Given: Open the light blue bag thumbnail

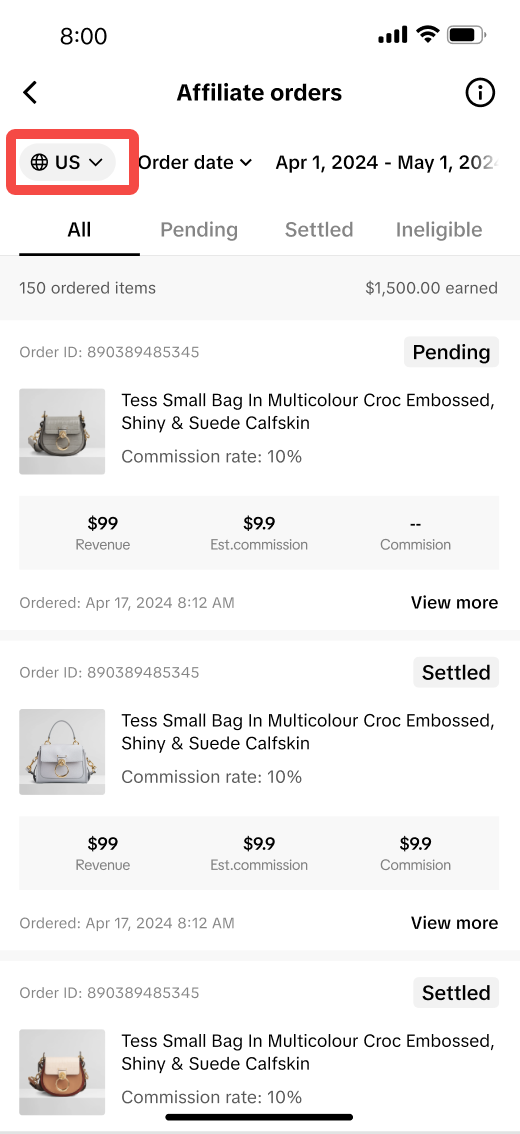Looking at the screenshot, I should pos(62,752).
